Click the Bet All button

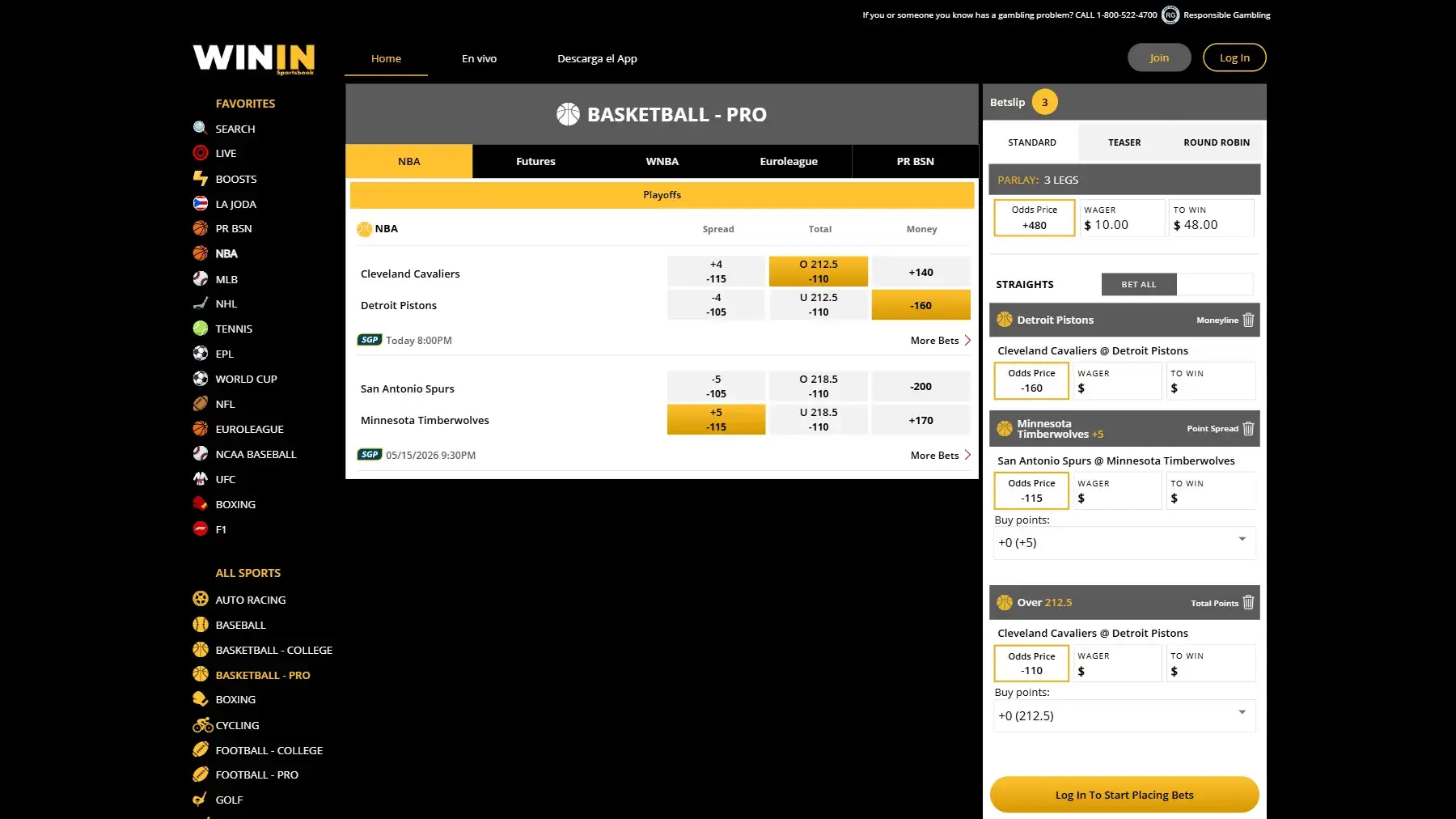pyautogui.click(x=1139, y=284)
